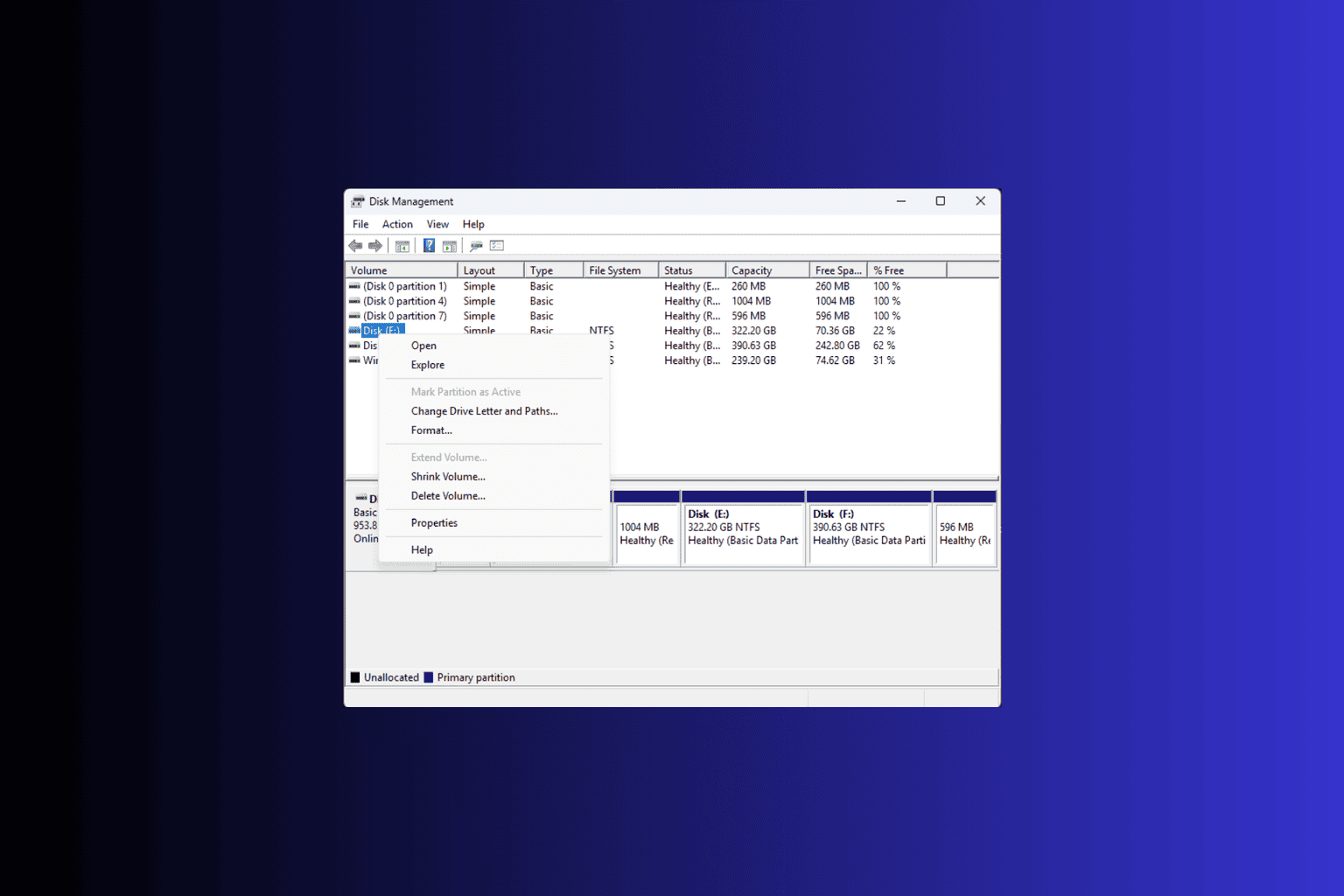Open the View menu
1344x896 pixels.
[437, 224]
